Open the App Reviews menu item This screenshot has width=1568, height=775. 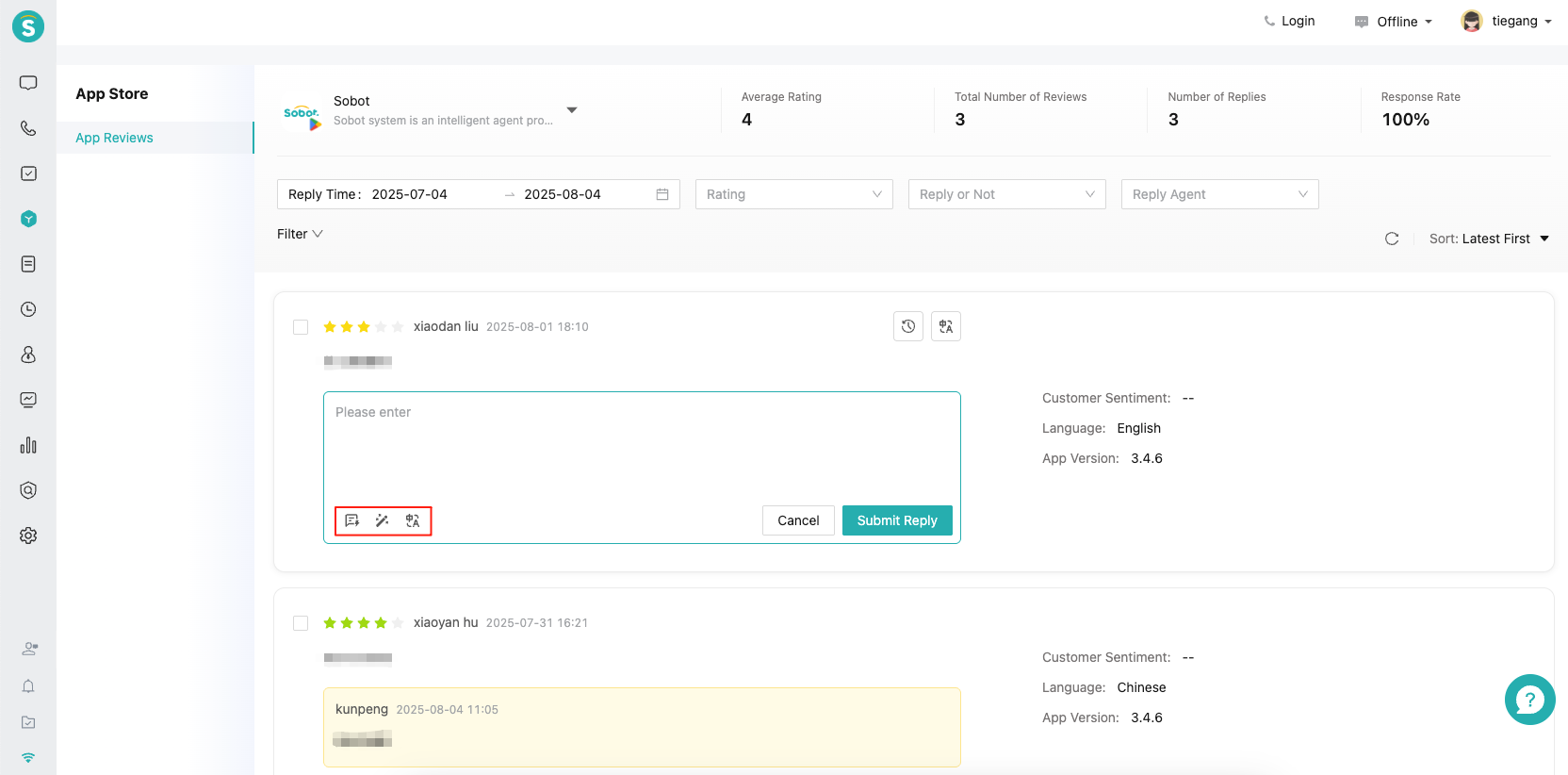(114, 138)
